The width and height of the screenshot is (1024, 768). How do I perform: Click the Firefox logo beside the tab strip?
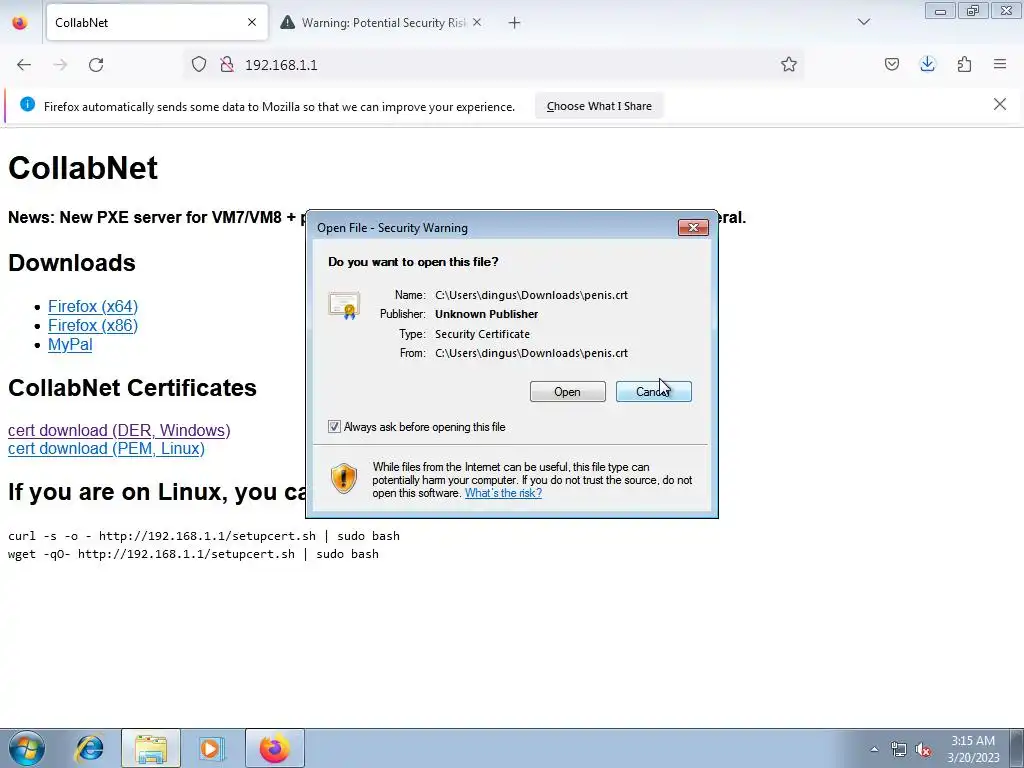pyautogui.click(x=20, y=22)
